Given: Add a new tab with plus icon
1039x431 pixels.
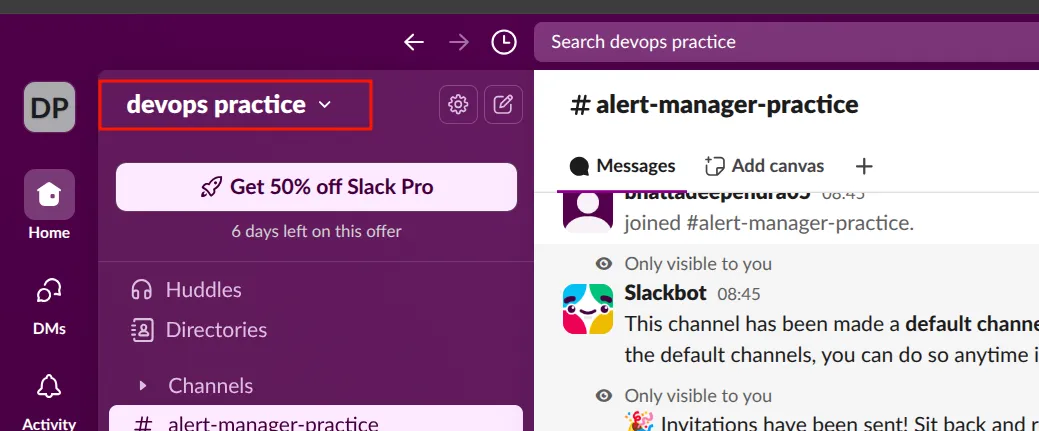Looking at the screenshot, I should tap(863, 166).
